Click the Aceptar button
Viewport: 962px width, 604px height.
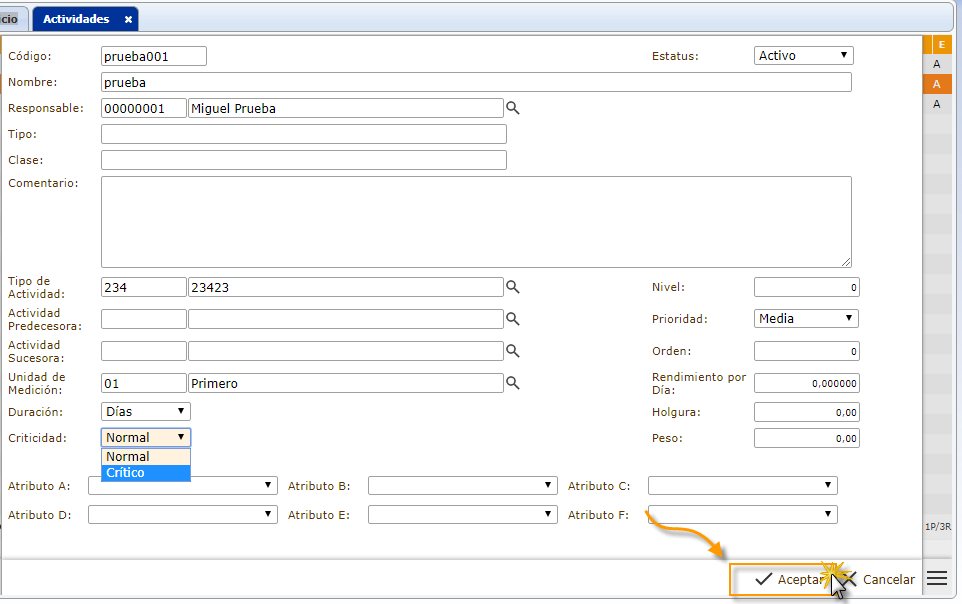[x=781, y=579]
